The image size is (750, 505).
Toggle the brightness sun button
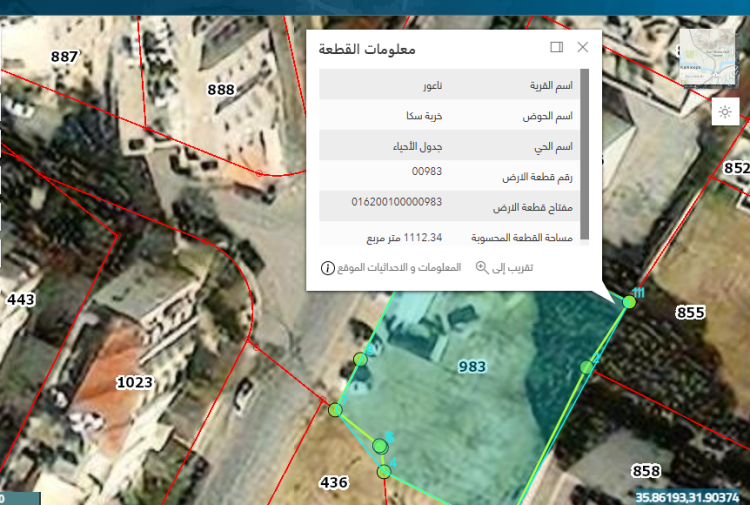(x=726, y=112)
